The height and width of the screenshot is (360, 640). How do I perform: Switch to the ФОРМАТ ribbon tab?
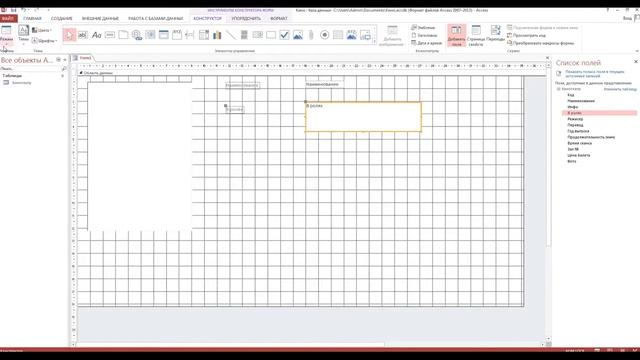click(x=279, y=18)
